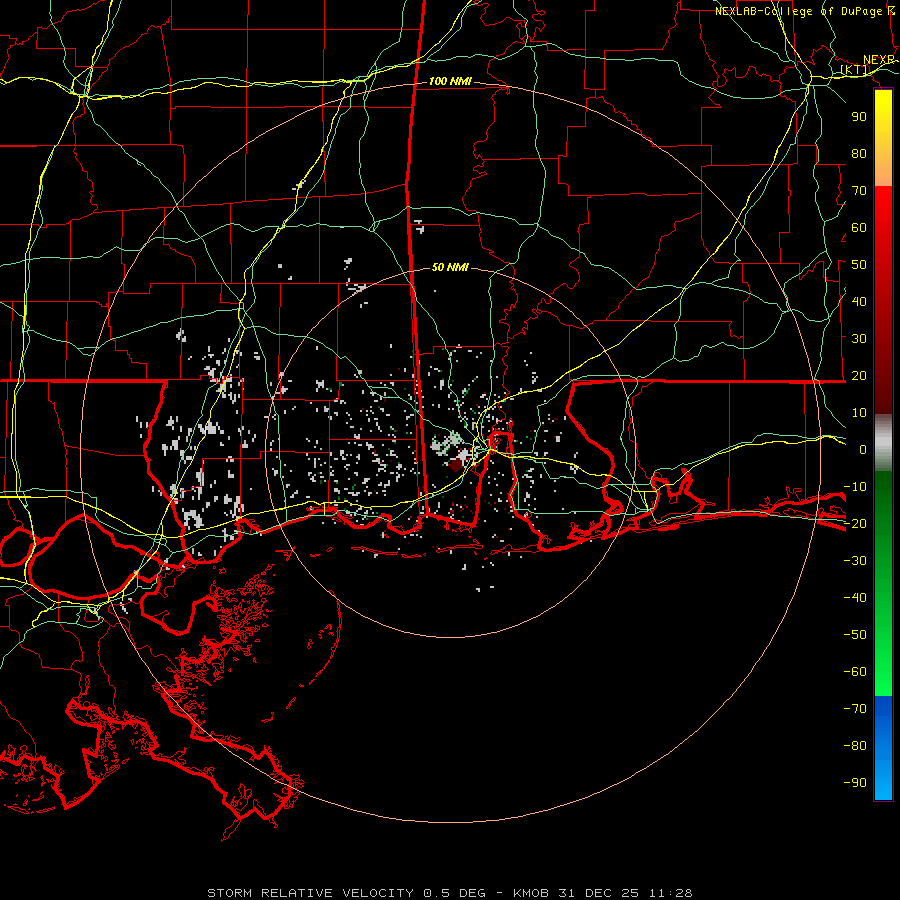The image size is (900, 900).
Task: Click the "[KT]" units label
Action: click(x=855, y=70)
